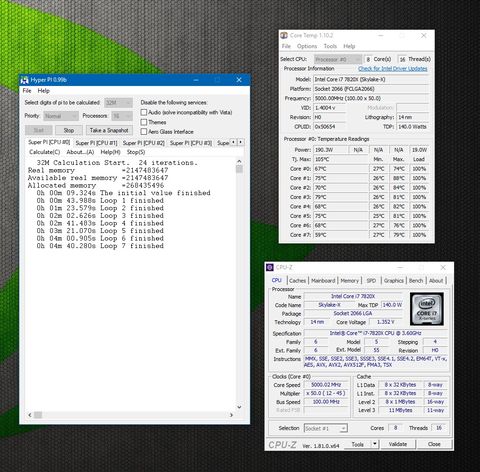Click the down arrow of the log scrollbar
This screenshot has height=472, width=480.
pyautogui.click(x=239, y=407)
